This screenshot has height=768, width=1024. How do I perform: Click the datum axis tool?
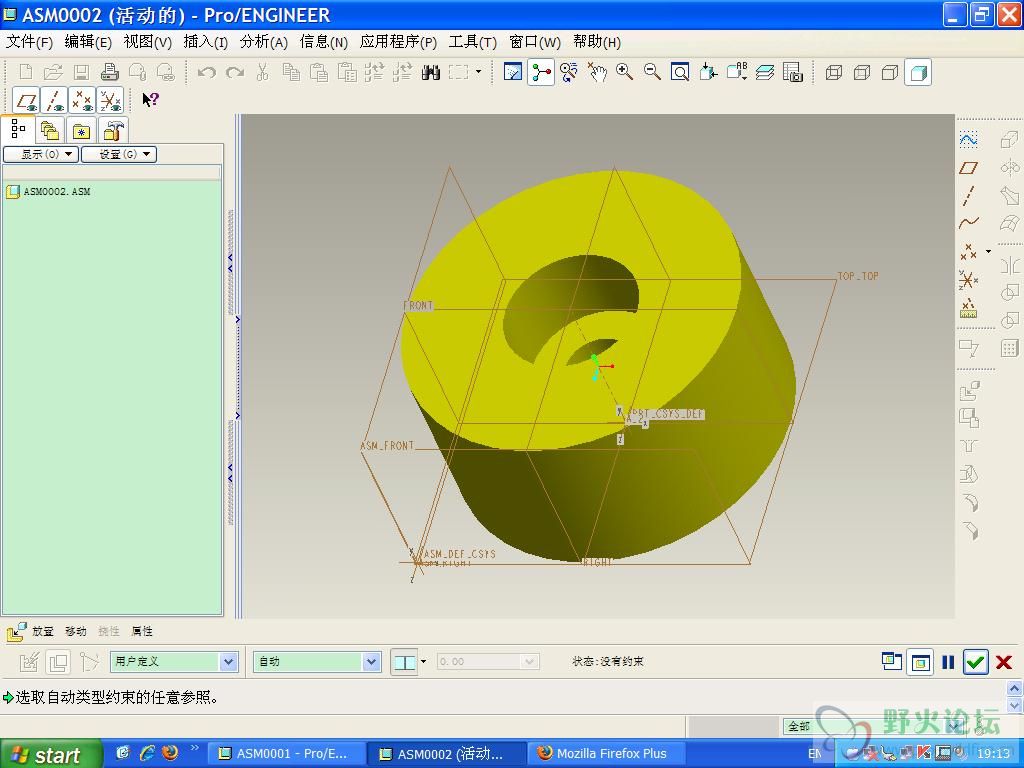pos(968,196)
